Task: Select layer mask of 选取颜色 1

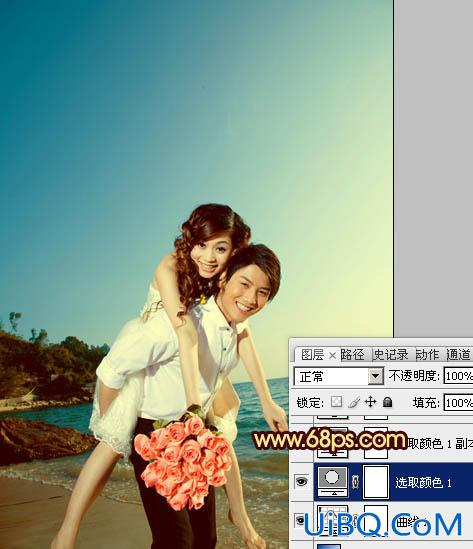Action: (x=376, y=481)
